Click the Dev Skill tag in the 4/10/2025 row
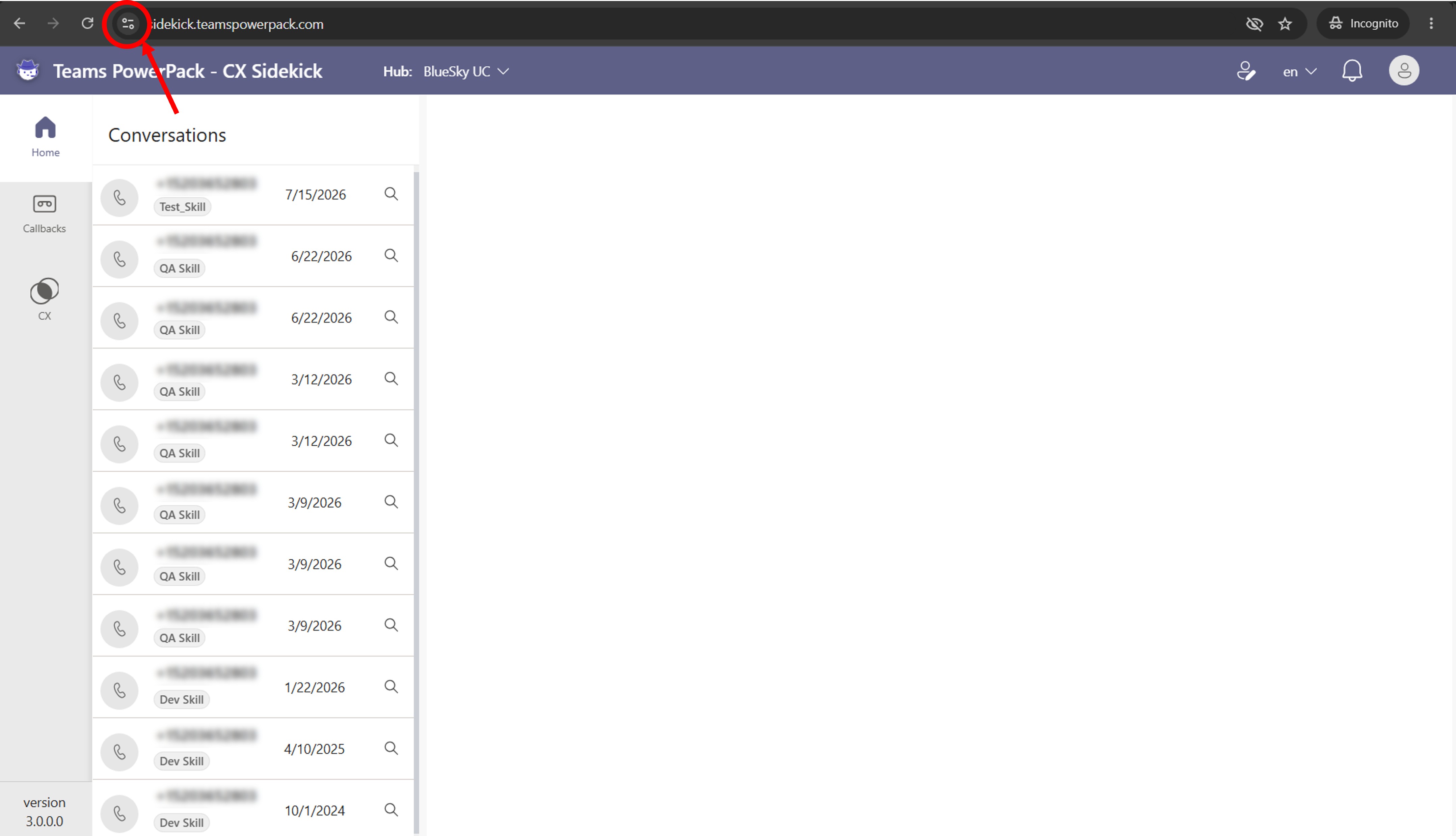Screen dimensions: 1456x836 [x=182, y=761]
